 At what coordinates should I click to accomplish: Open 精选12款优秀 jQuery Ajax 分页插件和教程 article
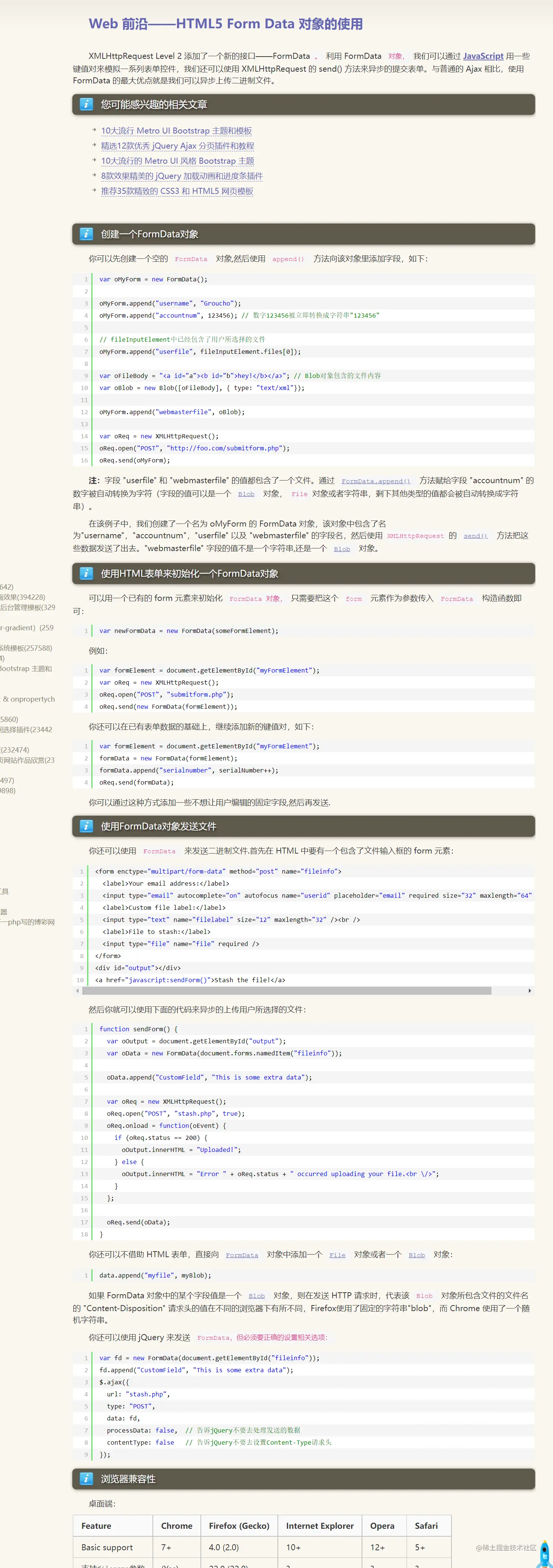coord(177,146)
